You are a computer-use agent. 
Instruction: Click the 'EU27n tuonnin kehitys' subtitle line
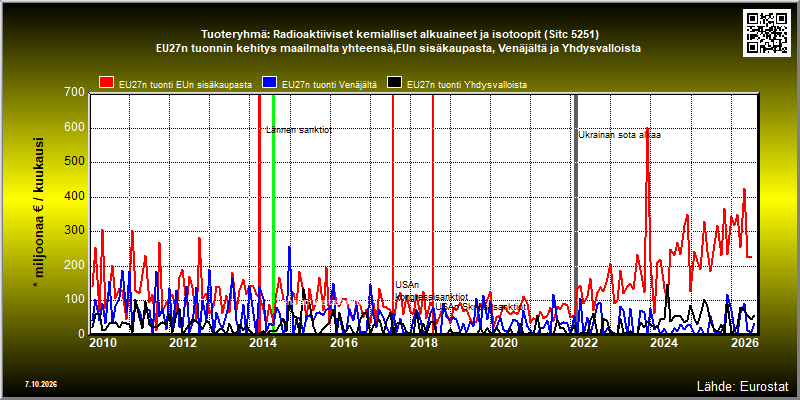point(399,48)
